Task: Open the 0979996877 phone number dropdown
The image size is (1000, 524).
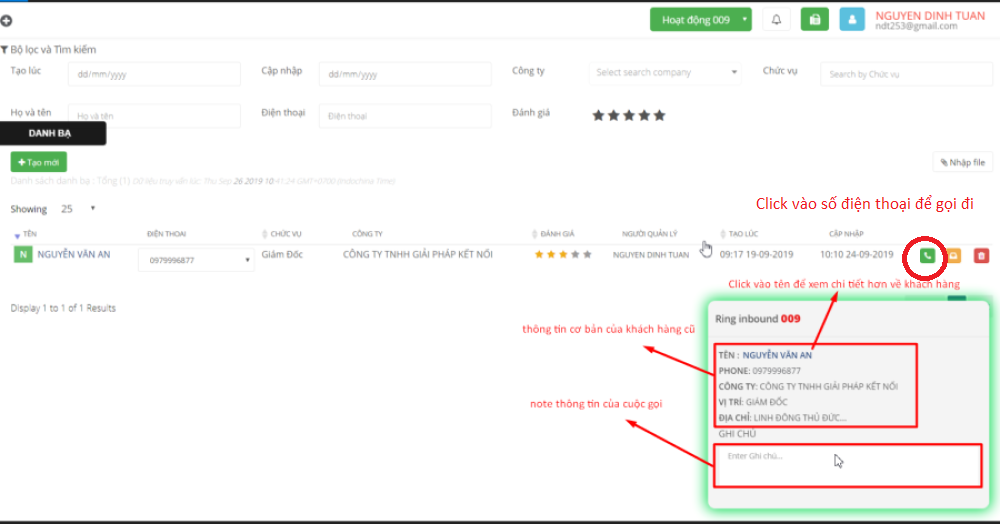Action: [196, 260]
